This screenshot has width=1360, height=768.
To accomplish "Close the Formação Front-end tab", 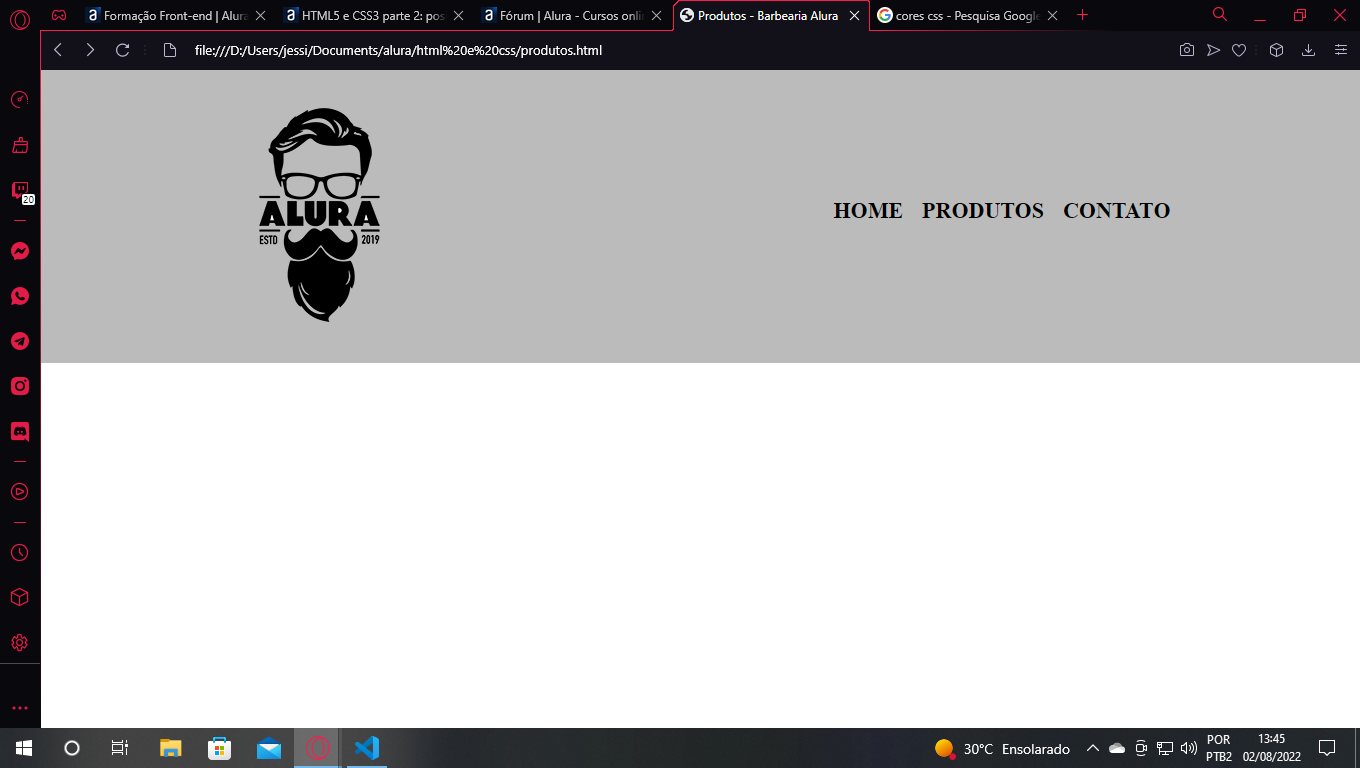I will [x=260, y=16].
